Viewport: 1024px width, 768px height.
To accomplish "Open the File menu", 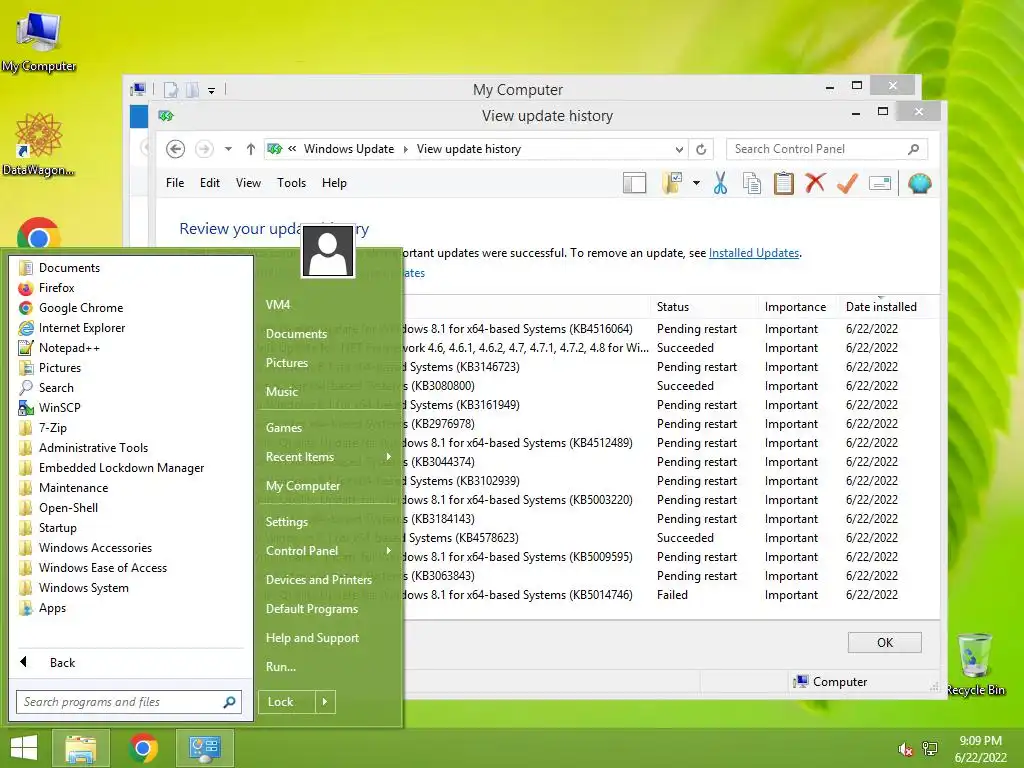I will coord(174,184).
